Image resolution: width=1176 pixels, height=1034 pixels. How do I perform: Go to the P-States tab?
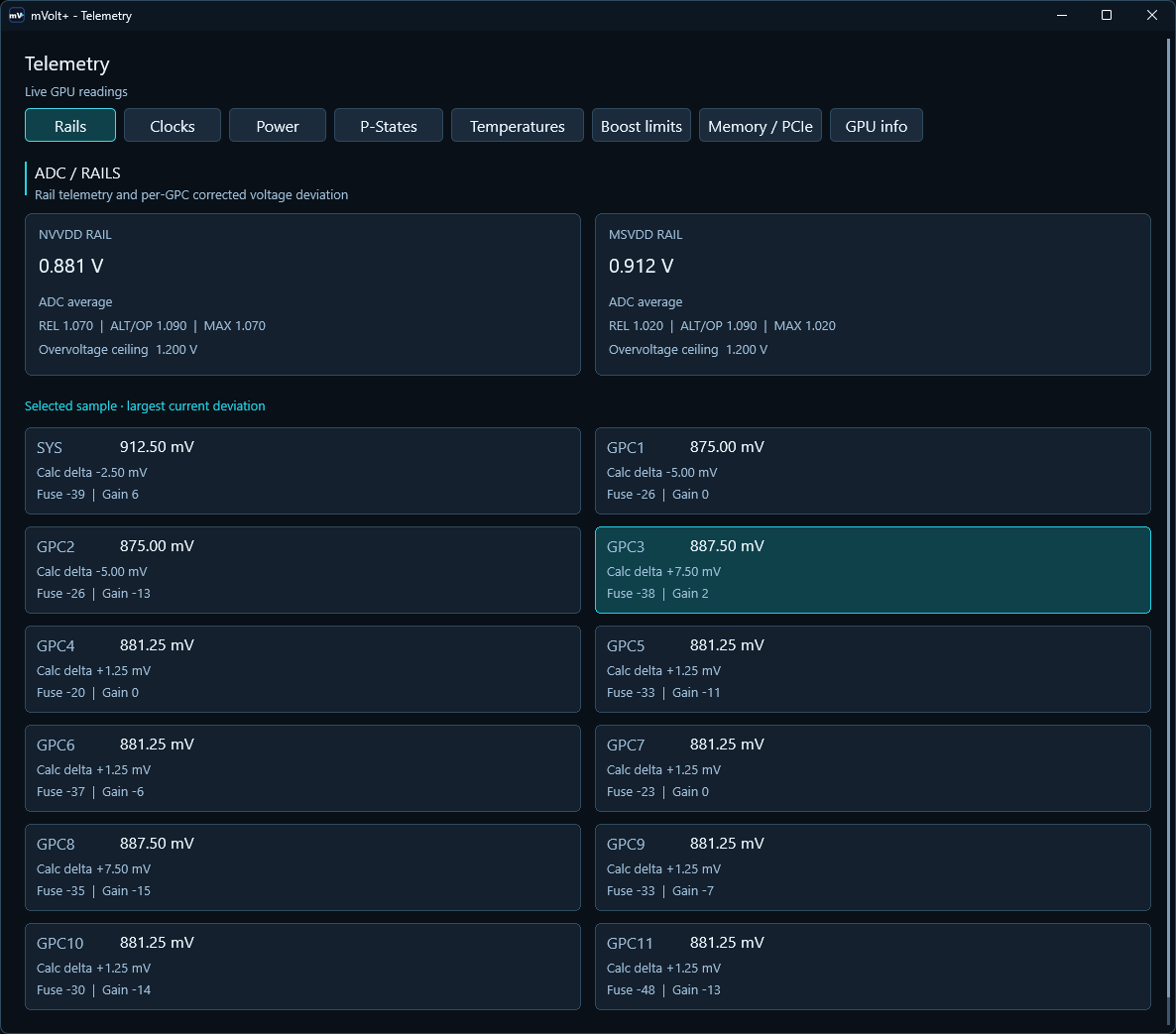[389, 125]
